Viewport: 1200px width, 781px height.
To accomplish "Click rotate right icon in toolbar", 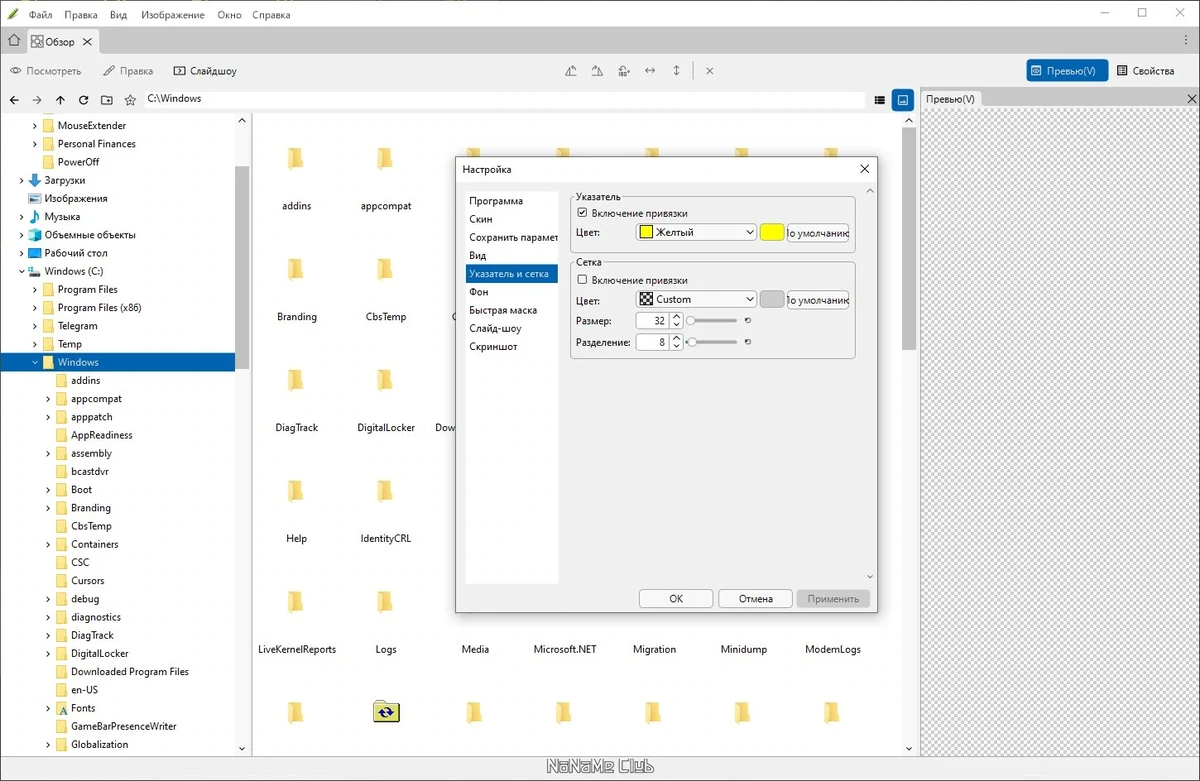I will point(597,71).
